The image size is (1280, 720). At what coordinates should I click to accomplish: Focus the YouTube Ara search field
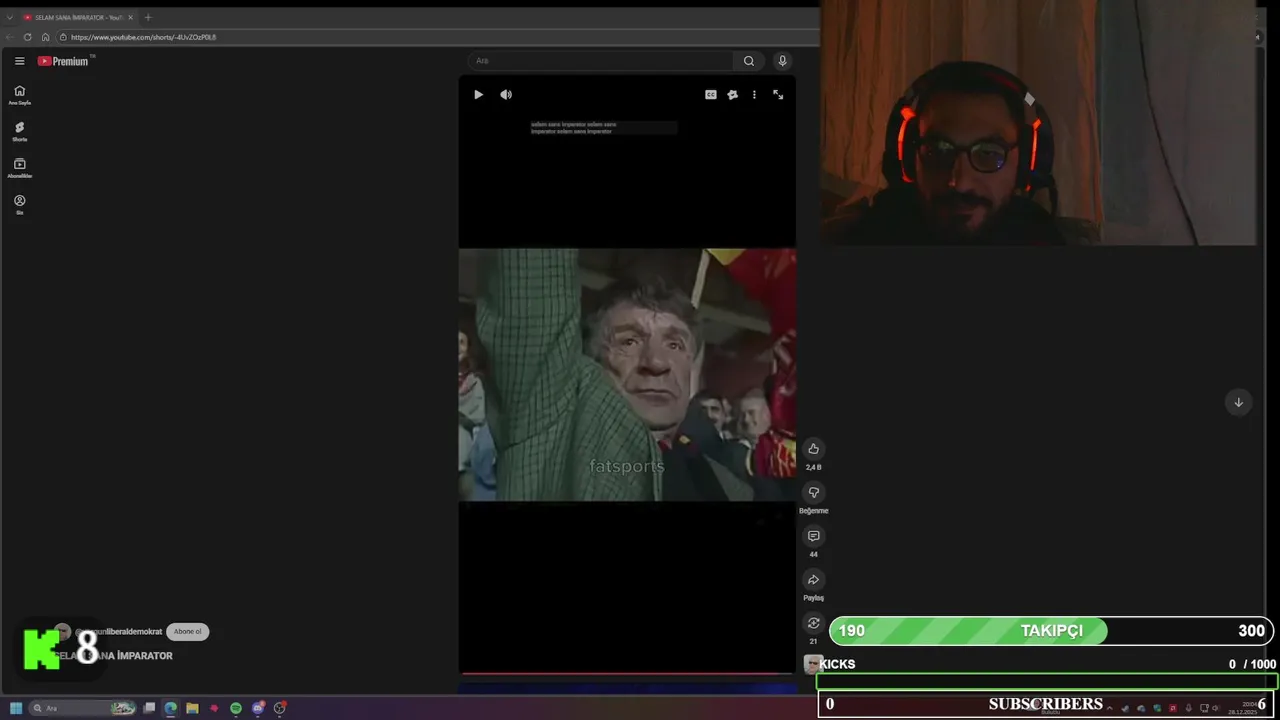[600, 61]
